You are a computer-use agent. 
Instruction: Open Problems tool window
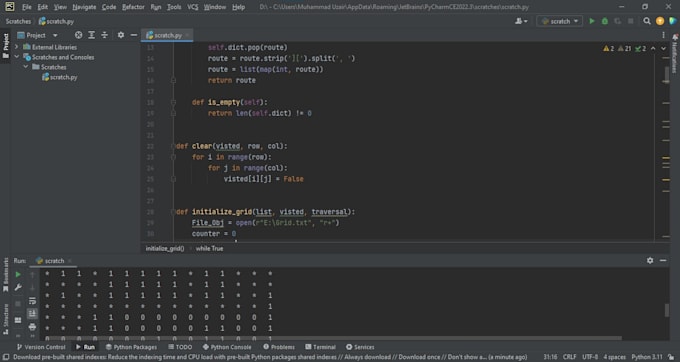[x=279, y=347]
